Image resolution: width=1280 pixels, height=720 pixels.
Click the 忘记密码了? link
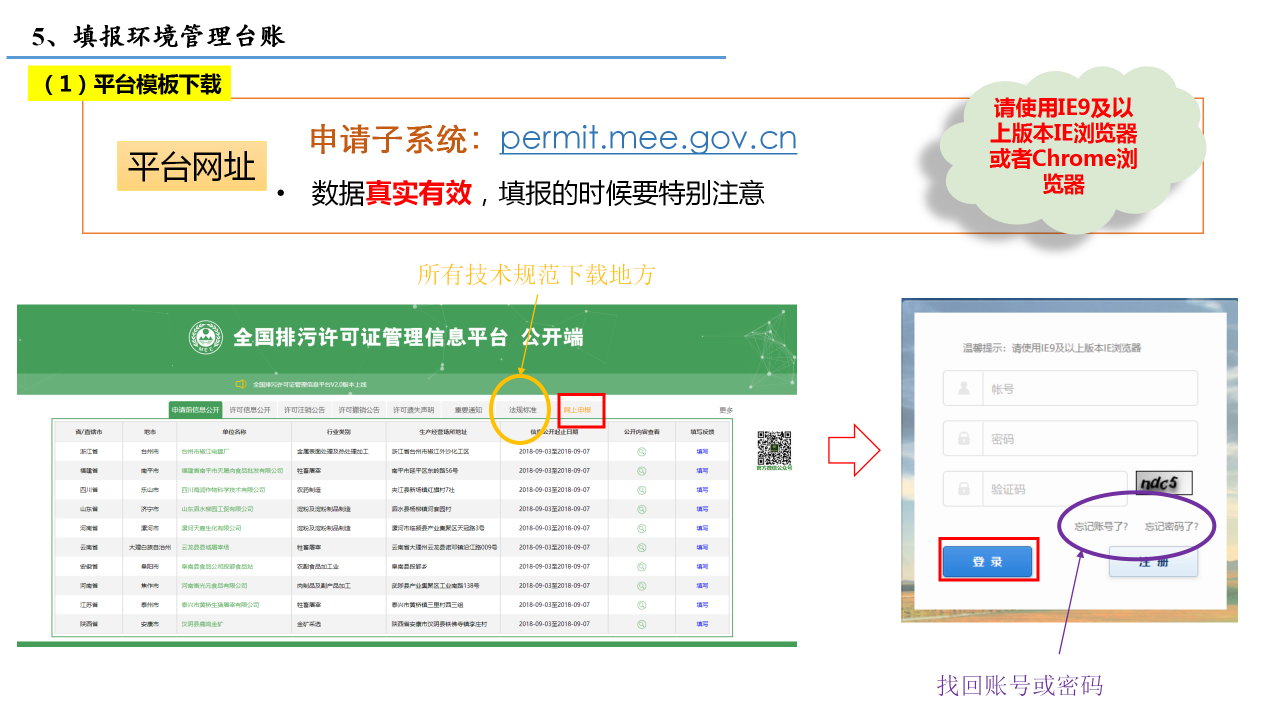[1171, 526]
